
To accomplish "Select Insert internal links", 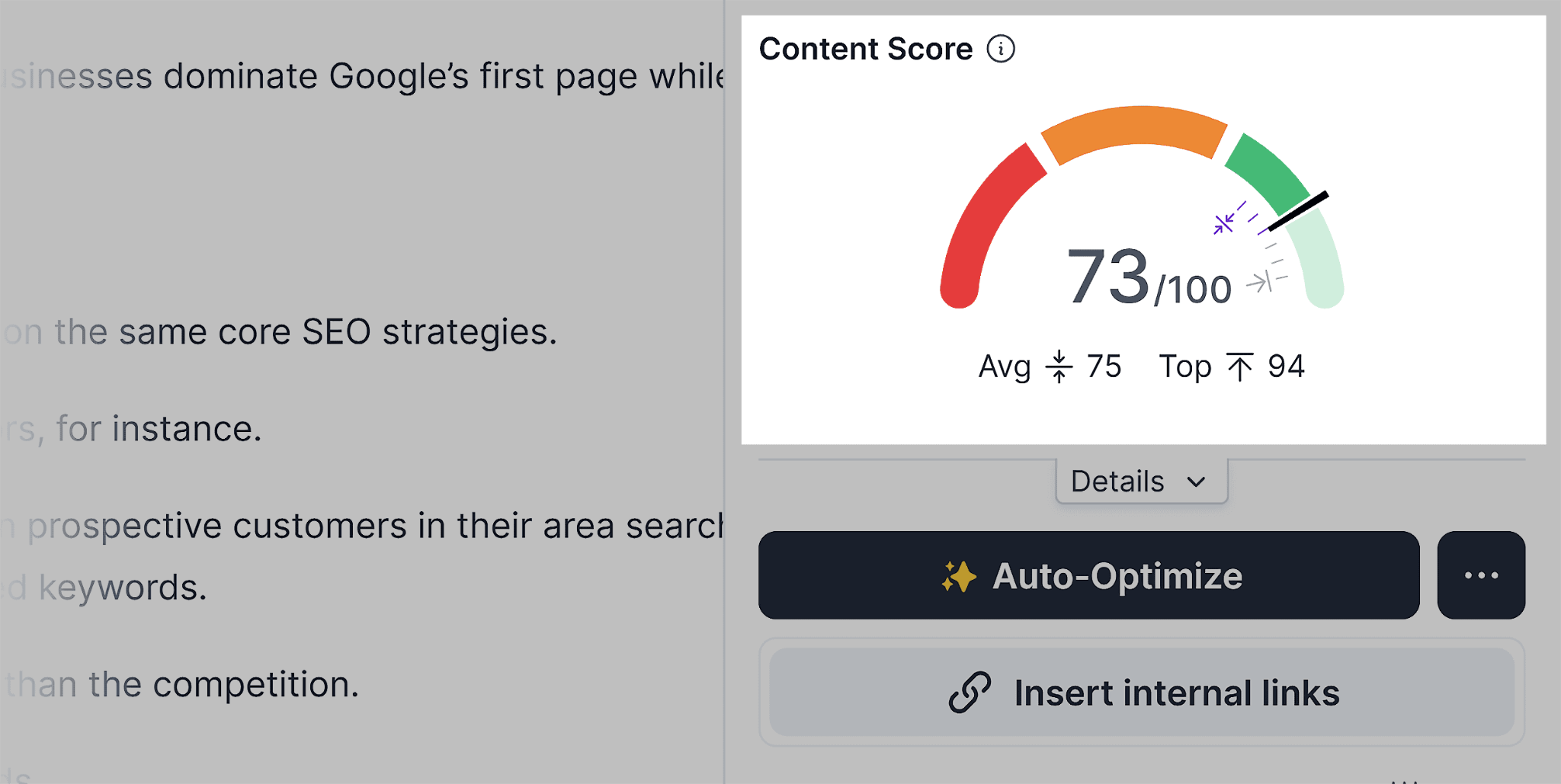I will [1139, 692].
